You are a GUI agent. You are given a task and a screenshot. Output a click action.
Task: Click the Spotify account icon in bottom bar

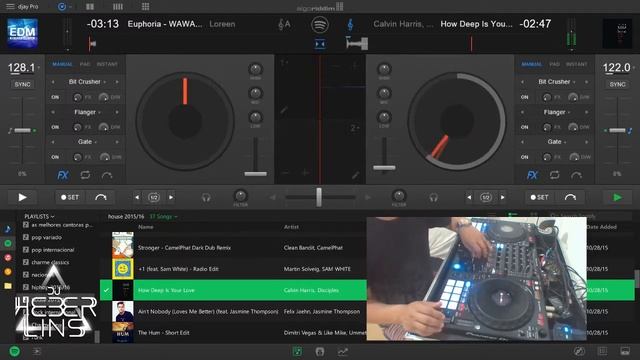click(x=15, y=351)
